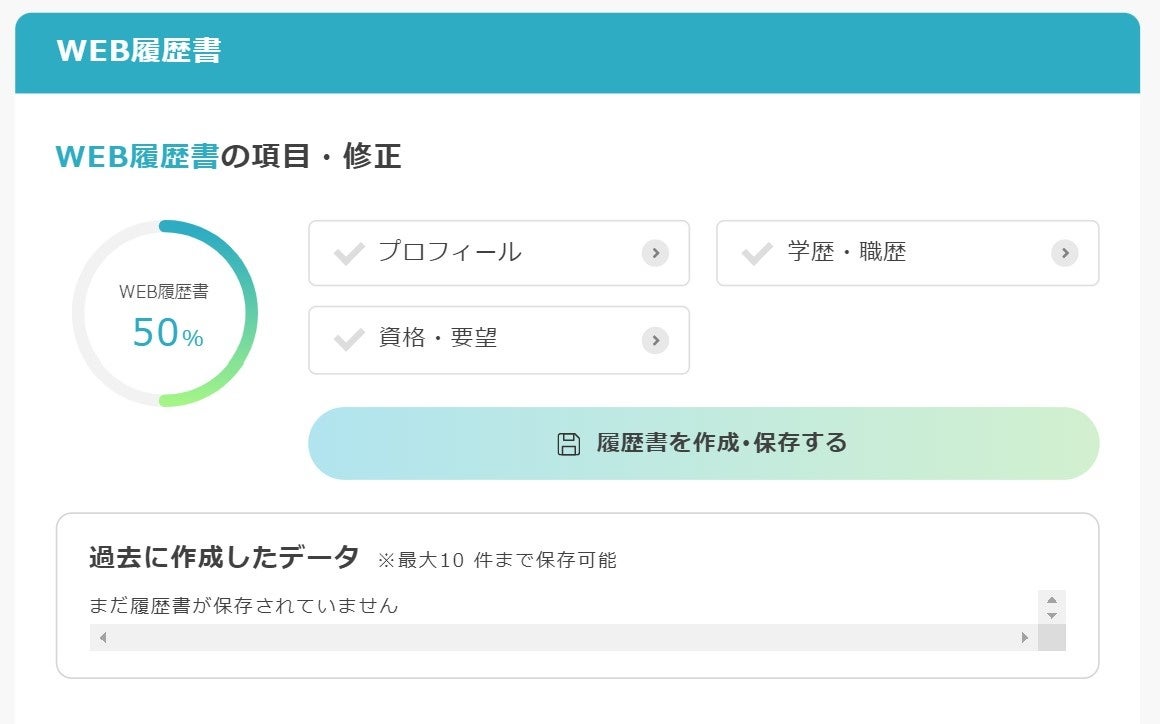Click the left arrow of horizontal scrollbar

click(102, 638)
